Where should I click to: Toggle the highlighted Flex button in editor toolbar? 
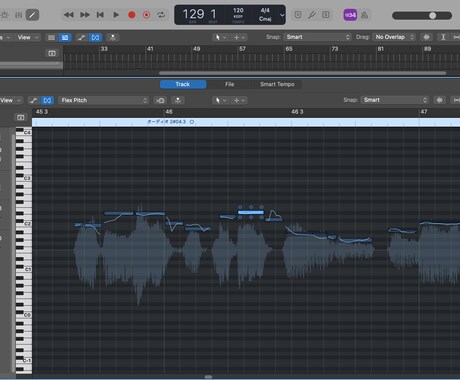(47, 100)
